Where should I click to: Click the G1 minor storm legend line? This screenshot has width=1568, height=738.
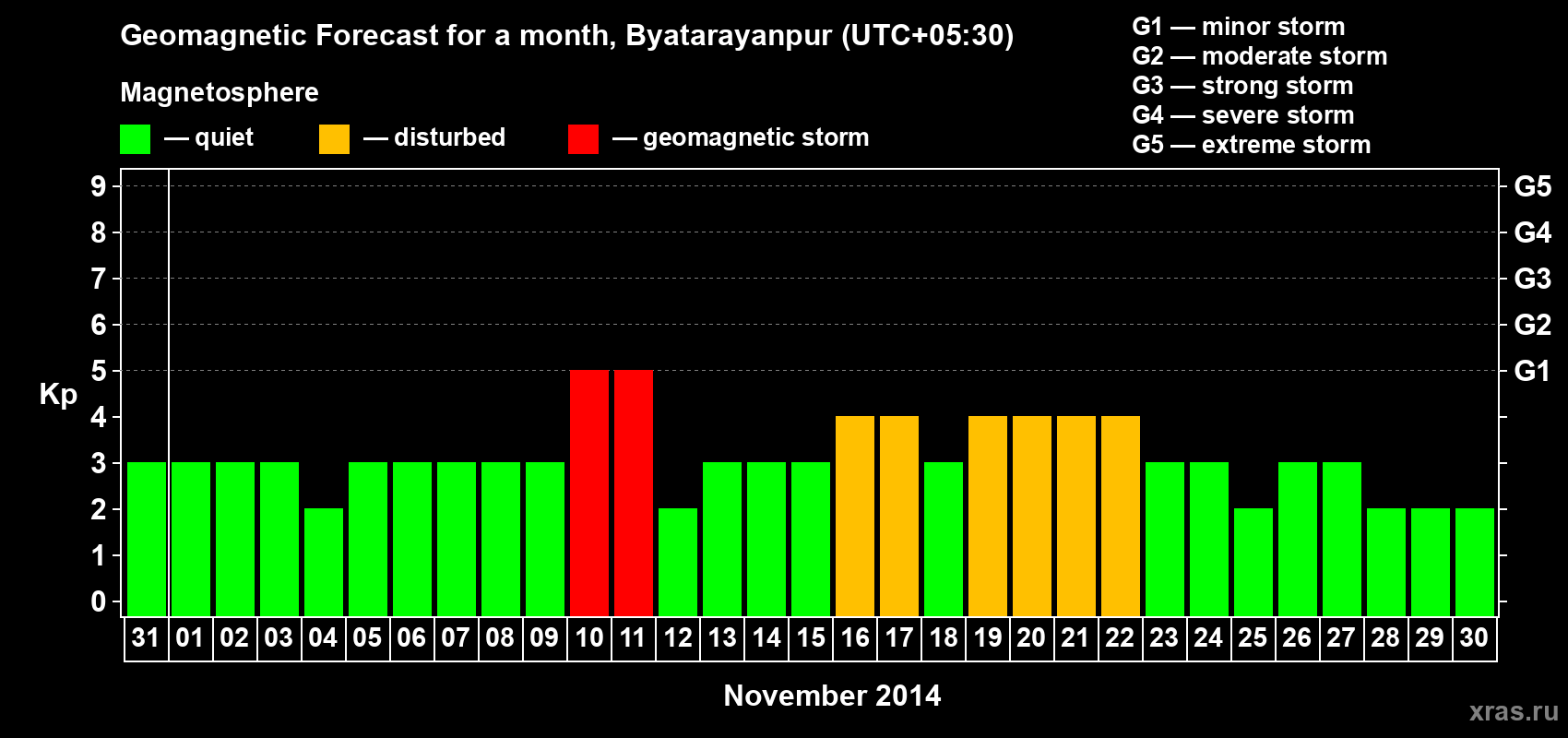[1239, 27]
